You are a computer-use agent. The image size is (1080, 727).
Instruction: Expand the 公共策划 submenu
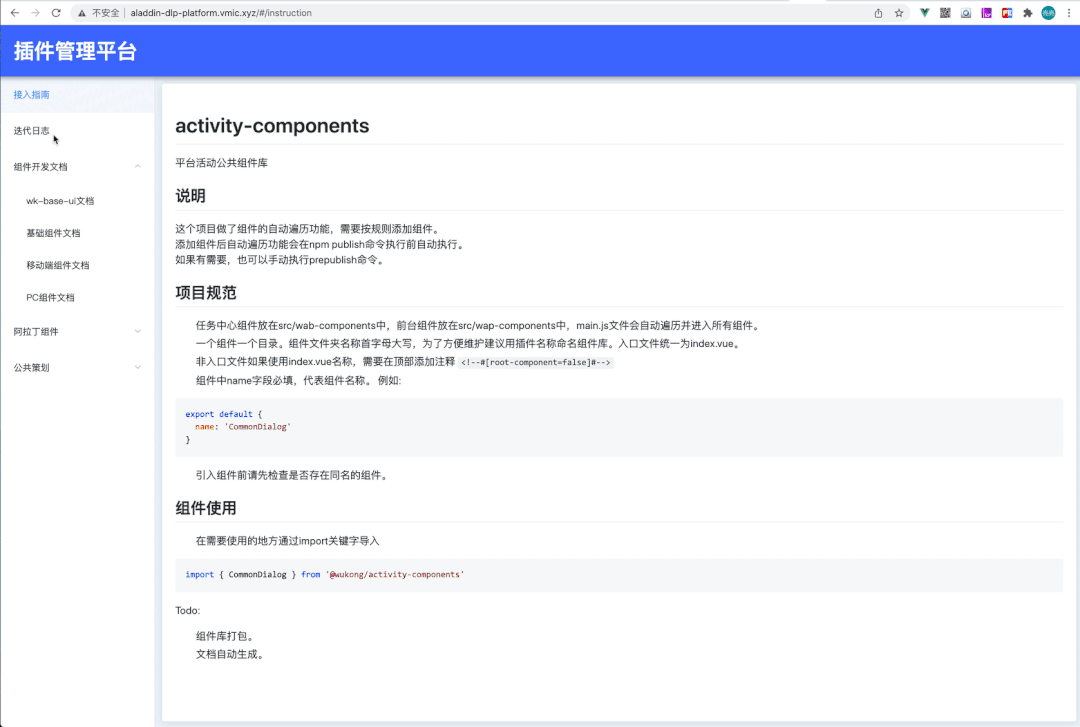coord(77,367)
